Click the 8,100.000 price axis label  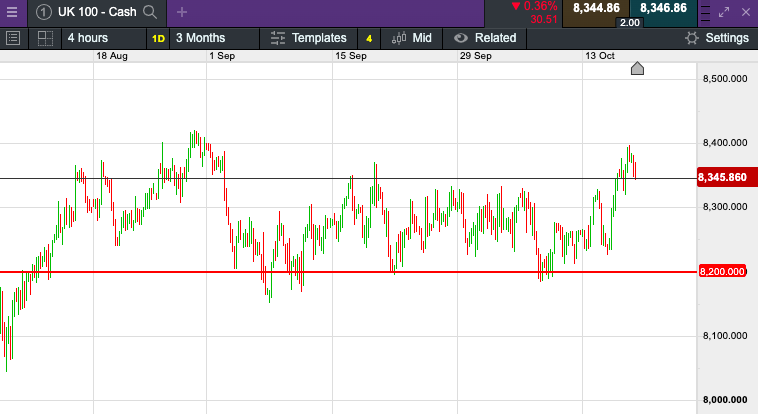pos(725,336)
